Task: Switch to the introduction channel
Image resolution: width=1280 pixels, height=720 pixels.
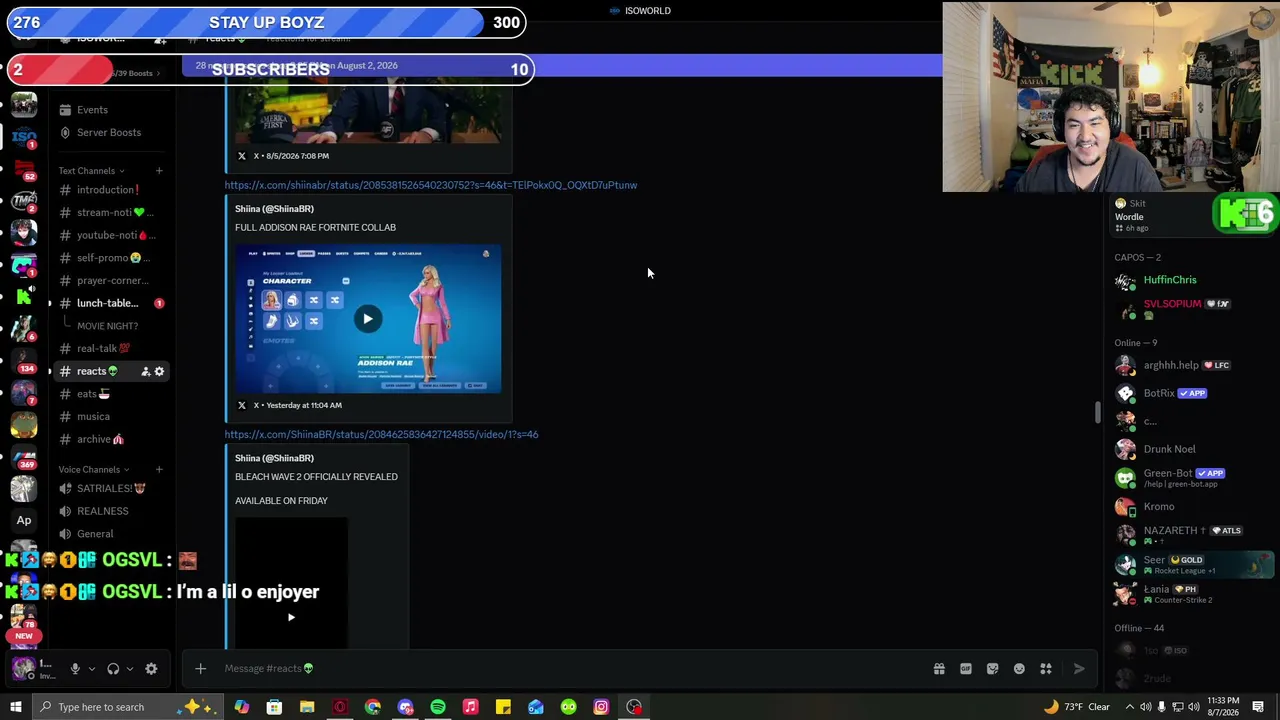Action: (x=110, y=190)
